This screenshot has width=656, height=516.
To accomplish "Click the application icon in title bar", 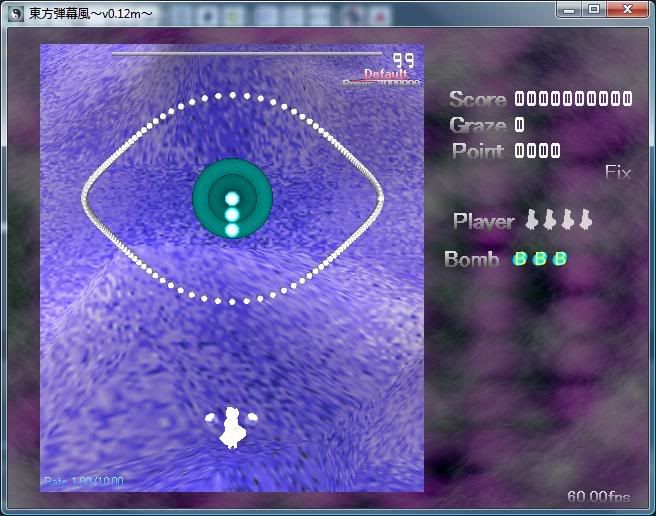I will (x=16, y=14).
